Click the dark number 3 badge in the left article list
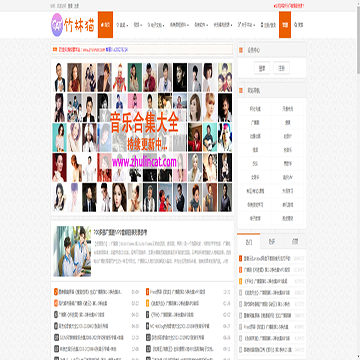 [x=56, y=314]
